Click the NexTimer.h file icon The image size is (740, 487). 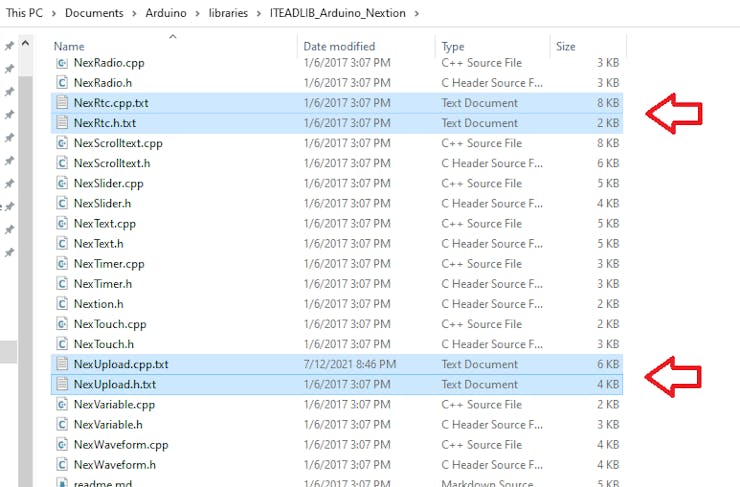[x=62, y=284]
